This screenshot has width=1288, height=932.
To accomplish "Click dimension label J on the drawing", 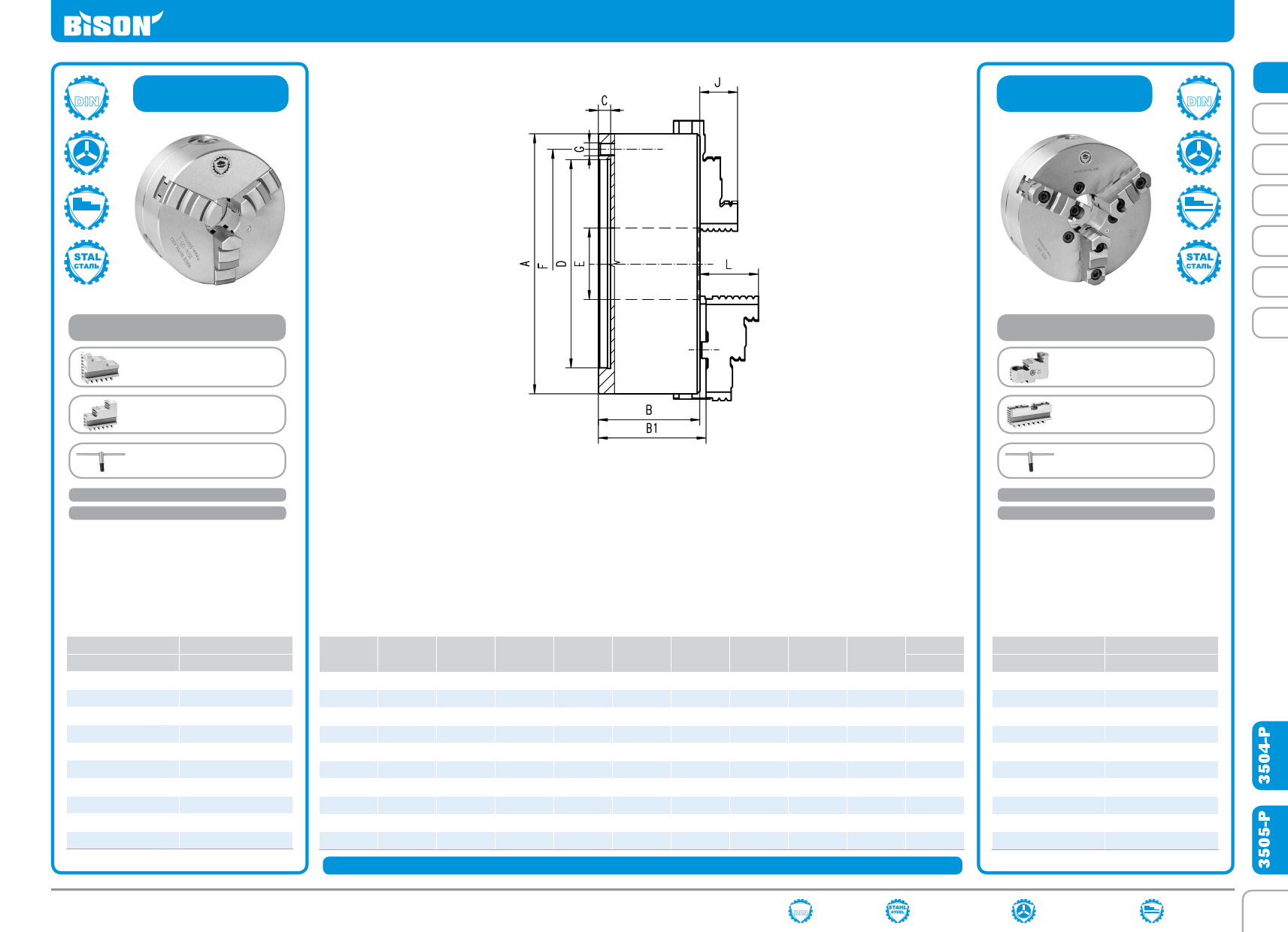I will (x=717, y=82).
